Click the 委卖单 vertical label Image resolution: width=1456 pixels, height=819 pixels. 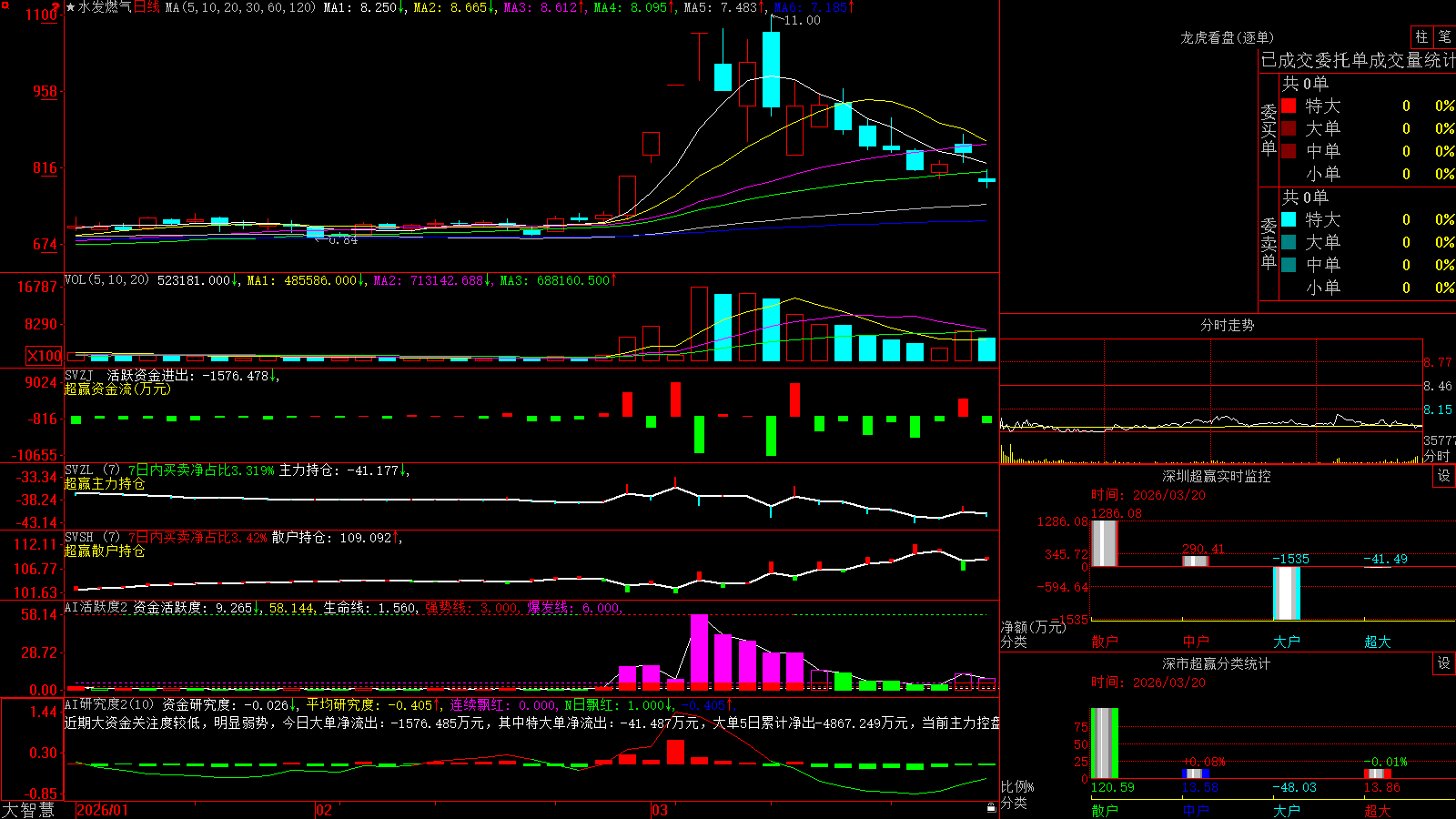click(1269, 243)
